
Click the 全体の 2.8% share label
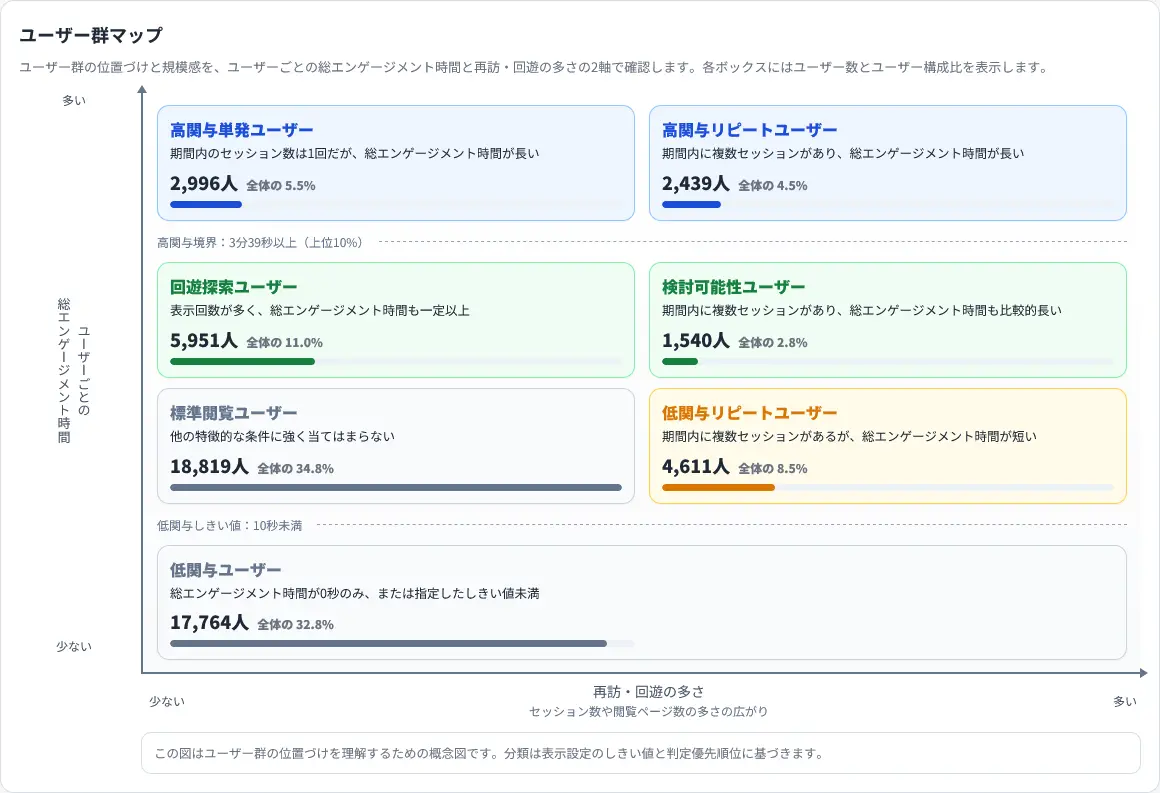tap(772, 342)
